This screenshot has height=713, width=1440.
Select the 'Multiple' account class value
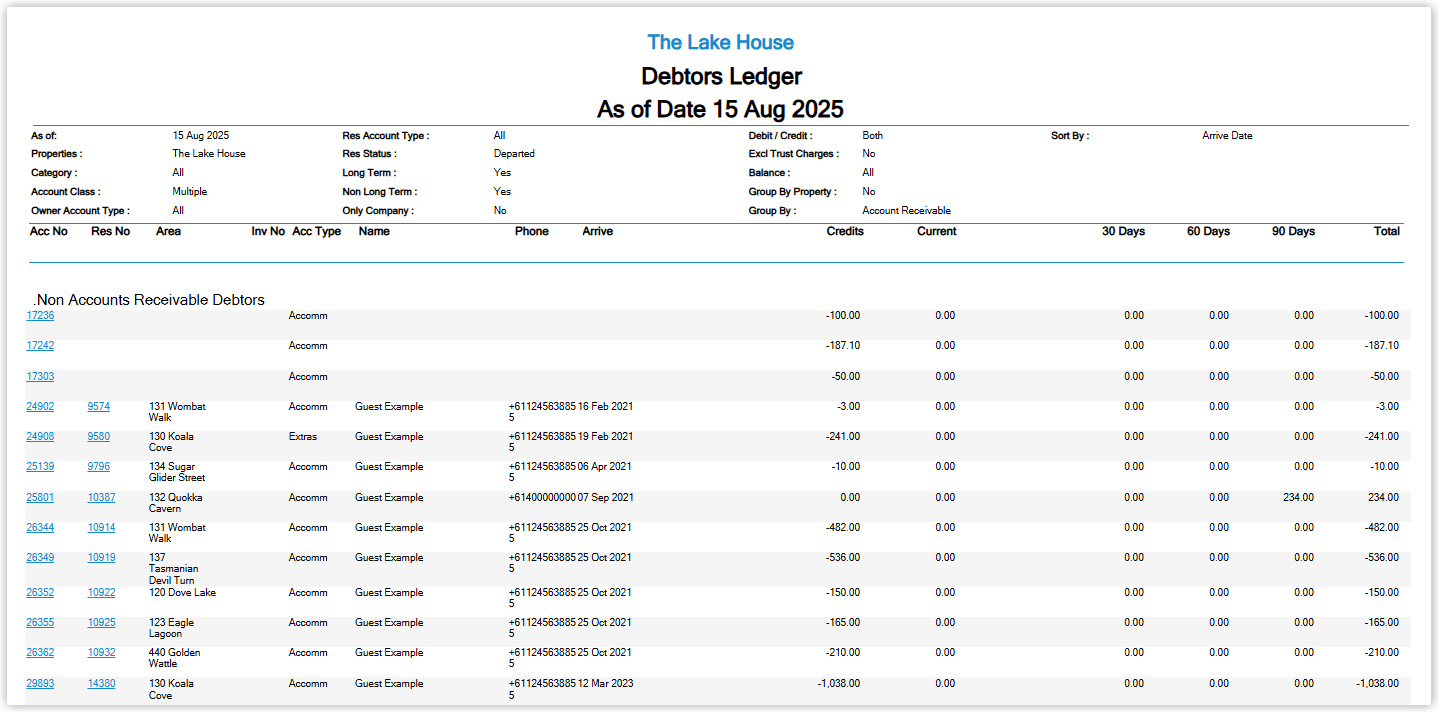click(x=190, y=192)
